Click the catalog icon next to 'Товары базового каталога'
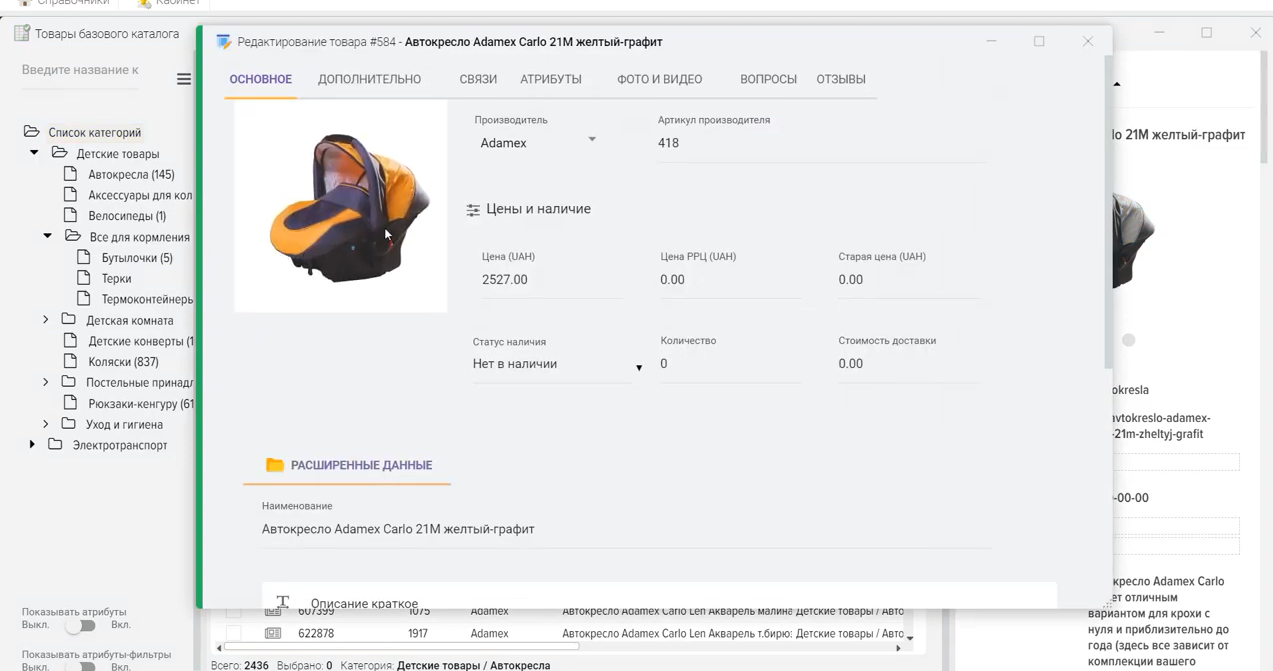 click(21, 34)
